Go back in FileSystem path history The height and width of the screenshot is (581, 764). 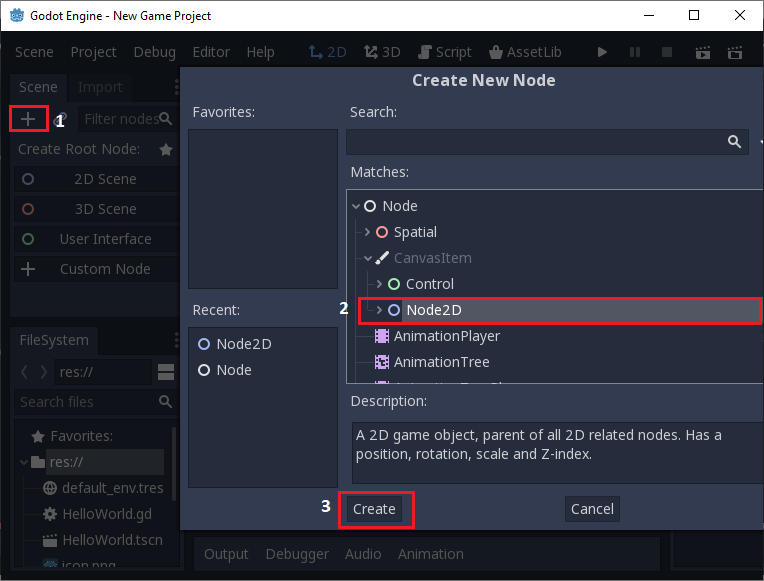24,372
